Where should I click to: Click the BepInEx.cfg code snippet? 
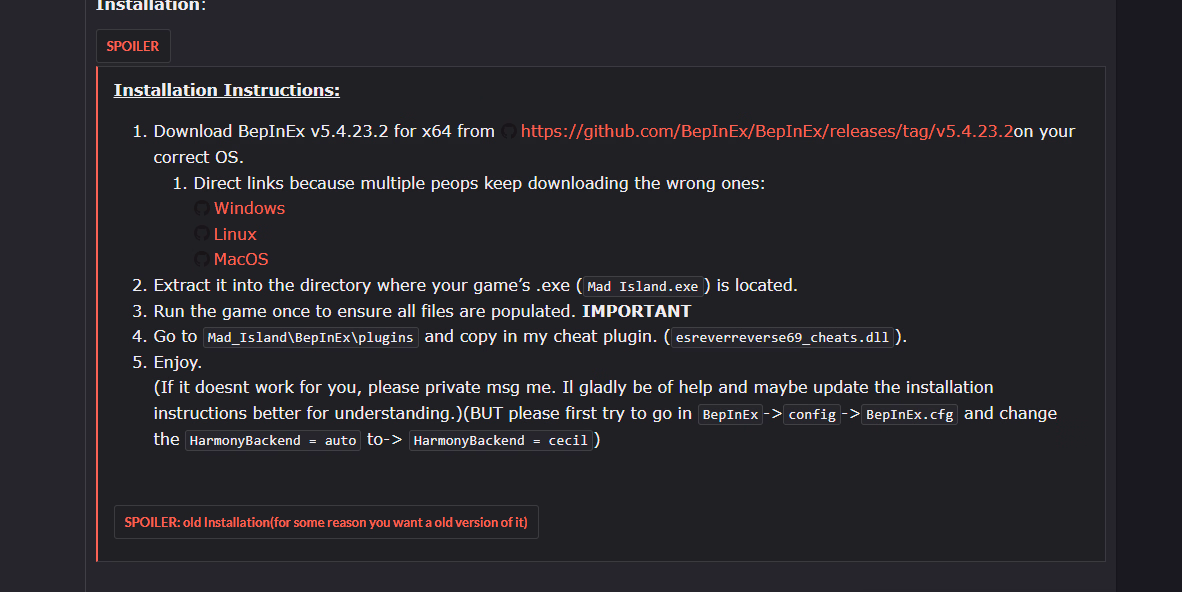[909, 415]
